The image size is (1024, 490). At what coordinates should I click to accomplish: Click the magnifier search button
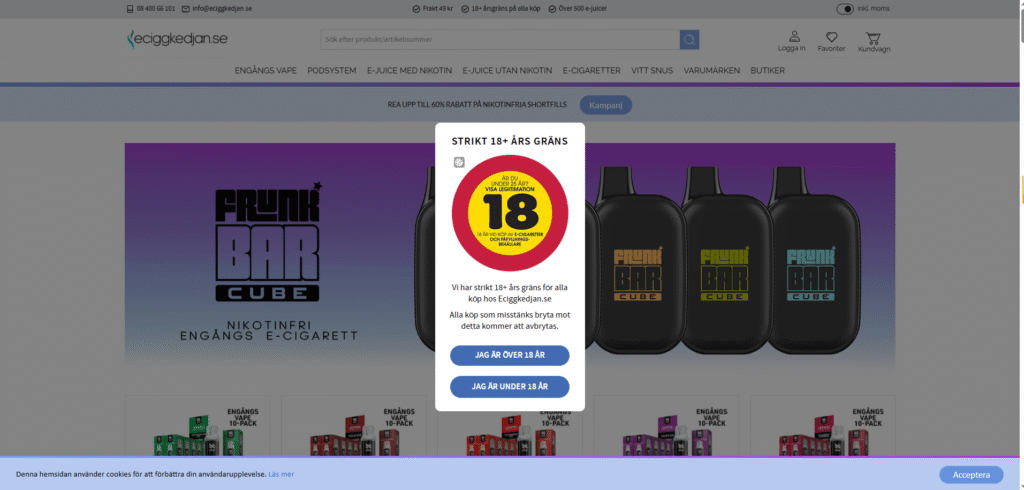tap(689, 39)
